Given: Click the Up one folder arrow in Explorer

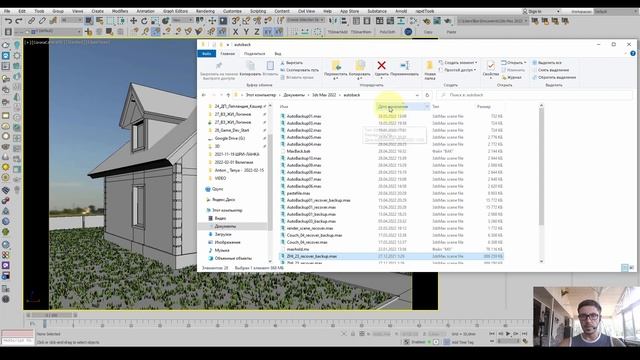Looking at the screenshot, I should click(228, 95).
